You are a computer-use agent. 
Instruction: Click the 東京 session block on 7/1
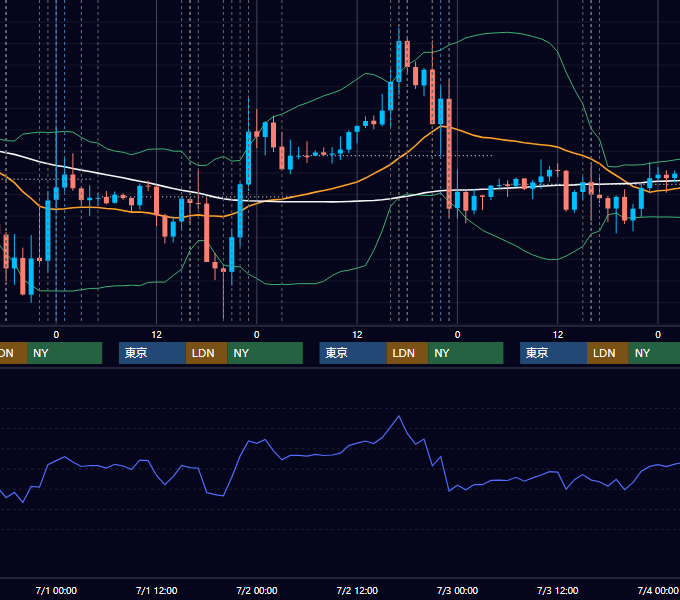click(x=152, y=353)
